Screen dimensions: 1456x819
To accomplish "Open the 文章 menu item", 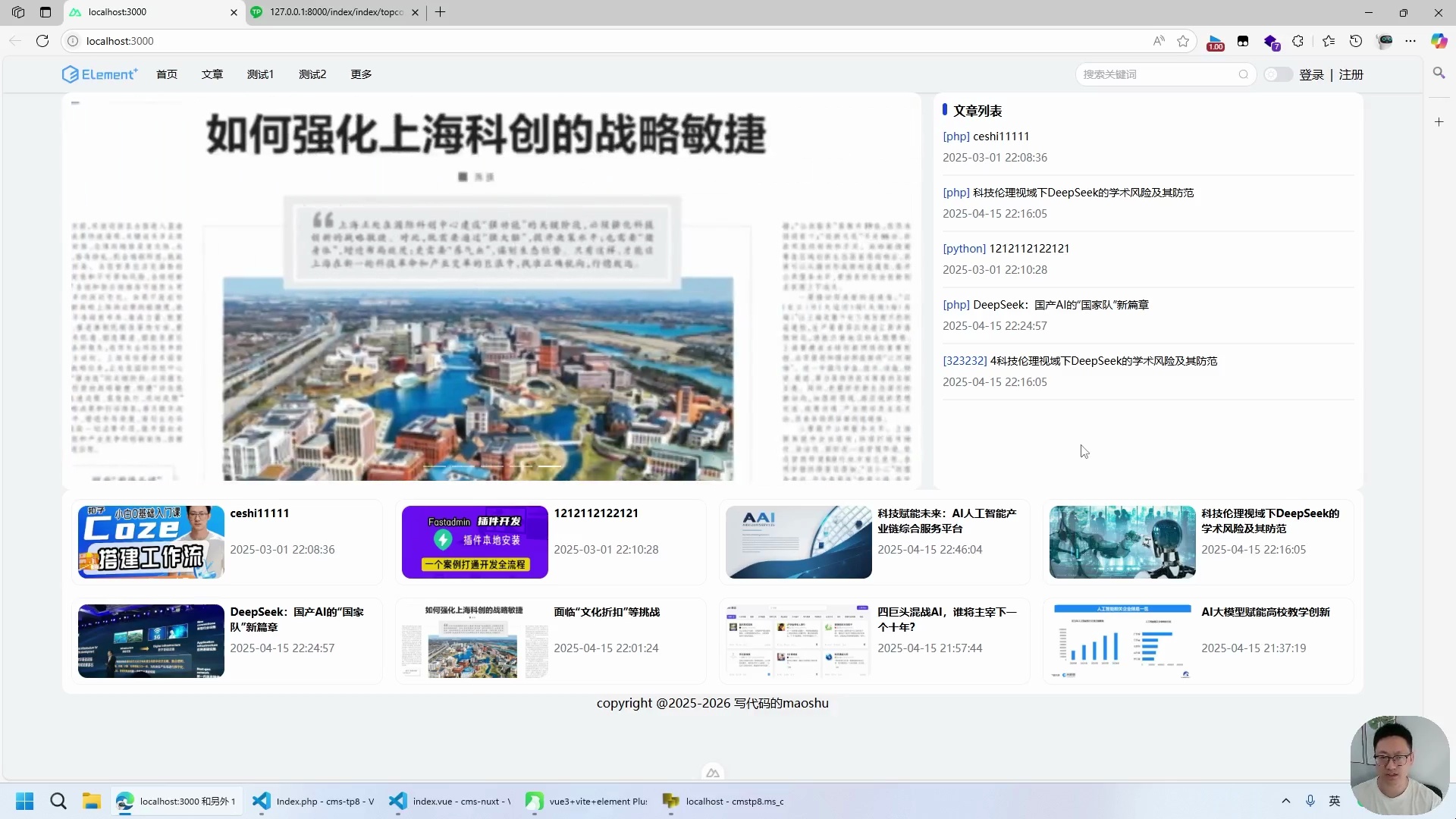I will [x=212, y=74].
